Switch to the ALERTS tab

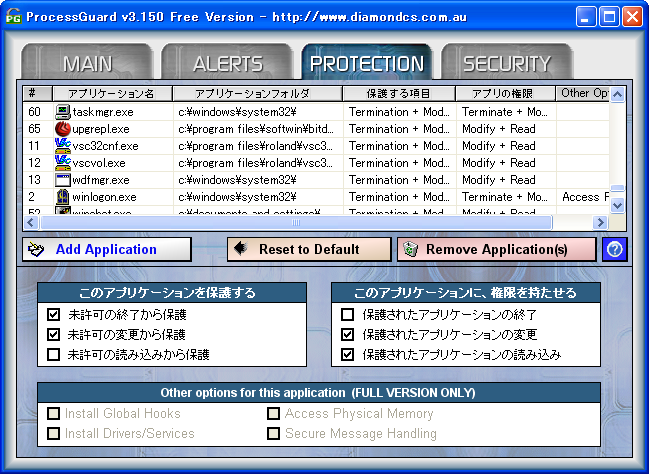click(228, 62)
